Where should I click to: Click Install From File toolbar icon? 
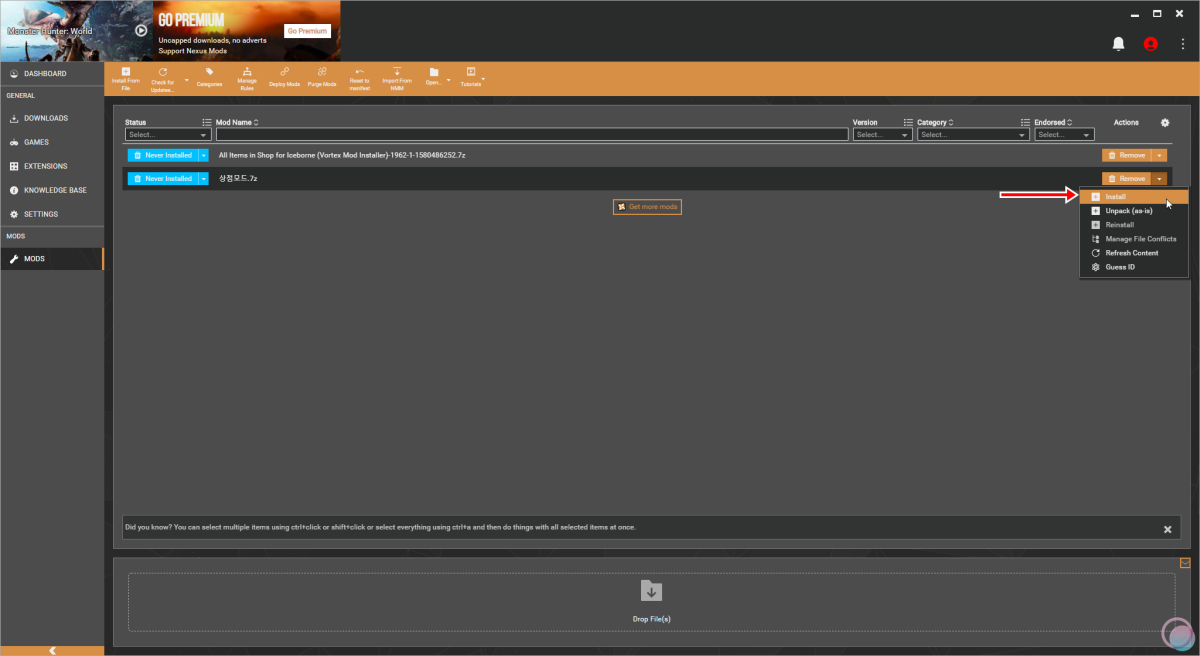coord(125,71)
